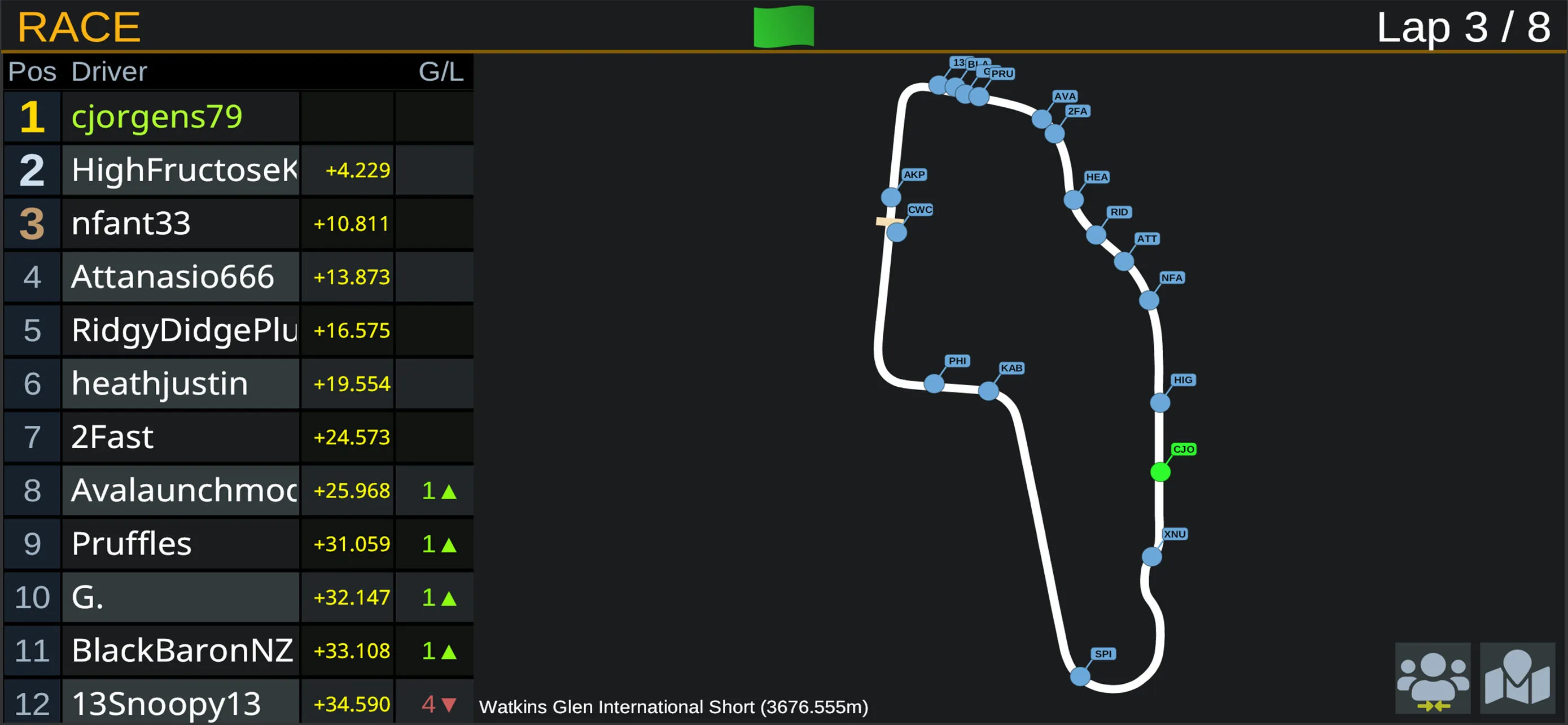
Task: Click the +4.229 gap value
Action: 358,171
